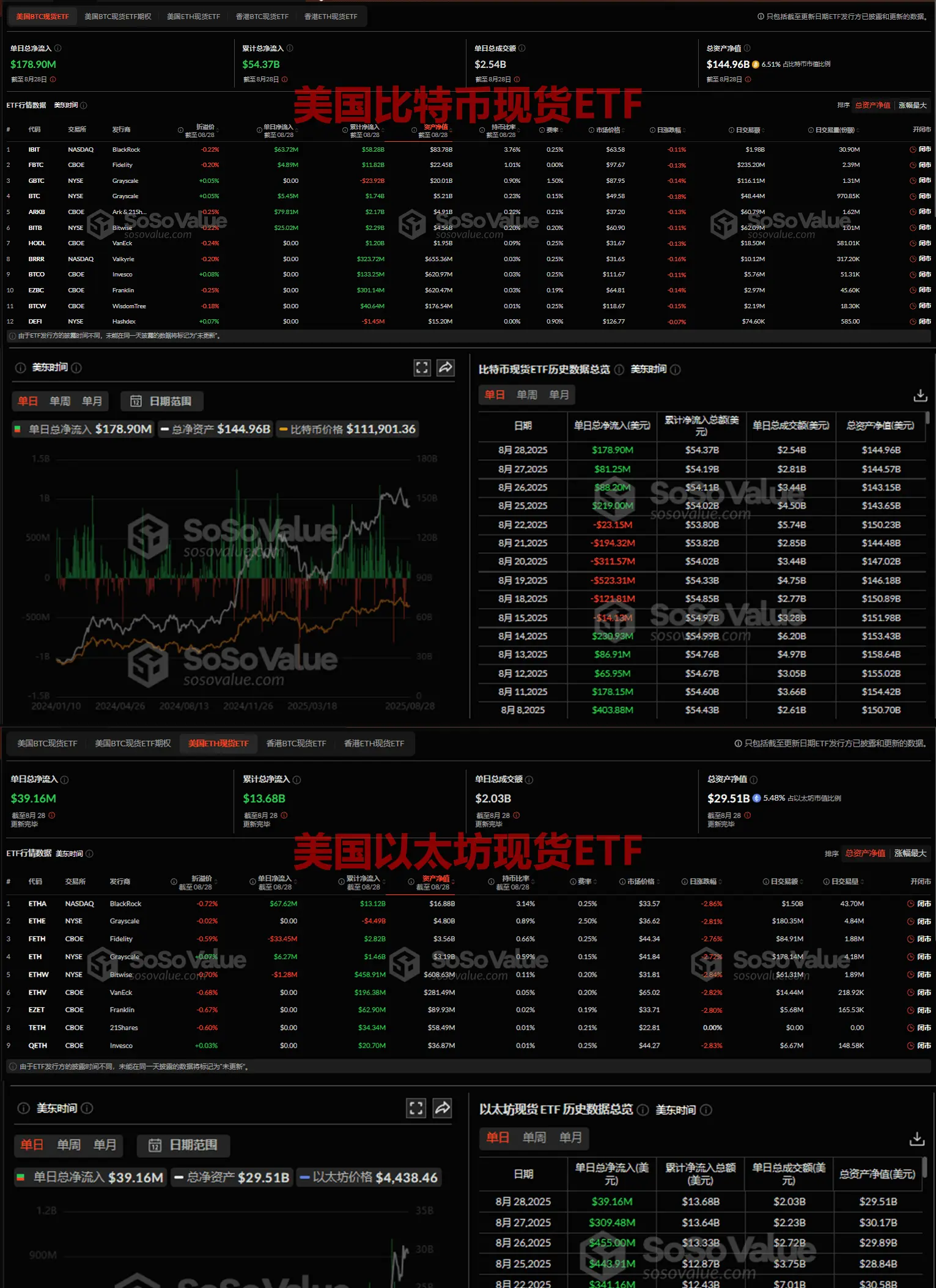Open fullscreen view of Bitcoin ETF chart
Viewport: 936px width, 1288px height.
[x=422, y=368]
